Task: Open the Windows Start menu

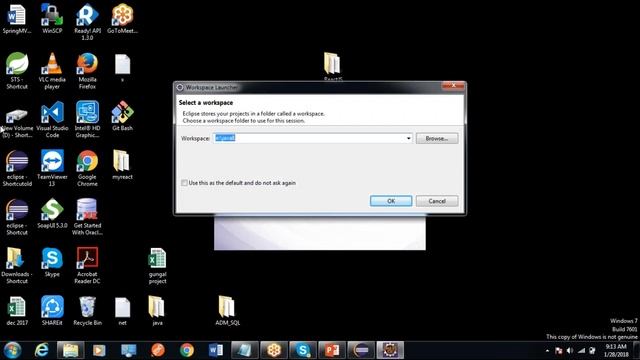Action: (12, 350)
